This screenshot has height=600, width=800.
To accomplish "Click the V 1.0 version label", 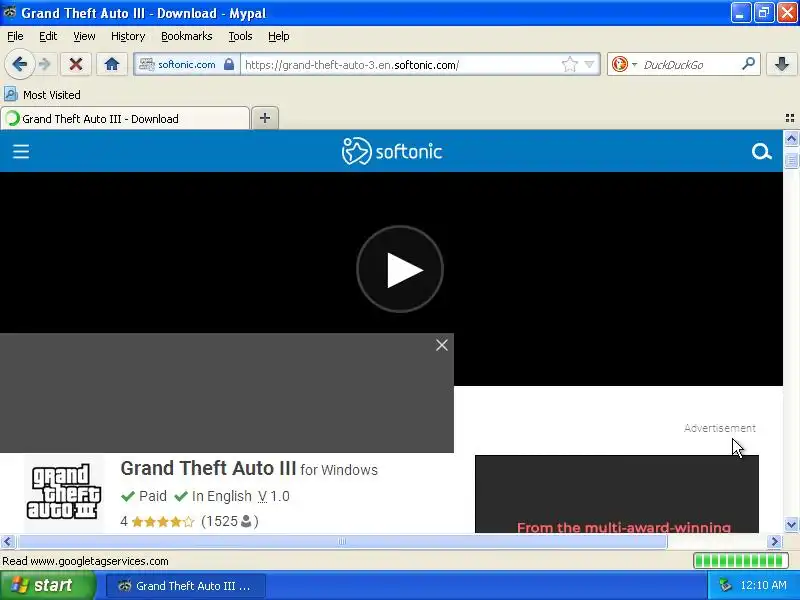I will 273,496.
